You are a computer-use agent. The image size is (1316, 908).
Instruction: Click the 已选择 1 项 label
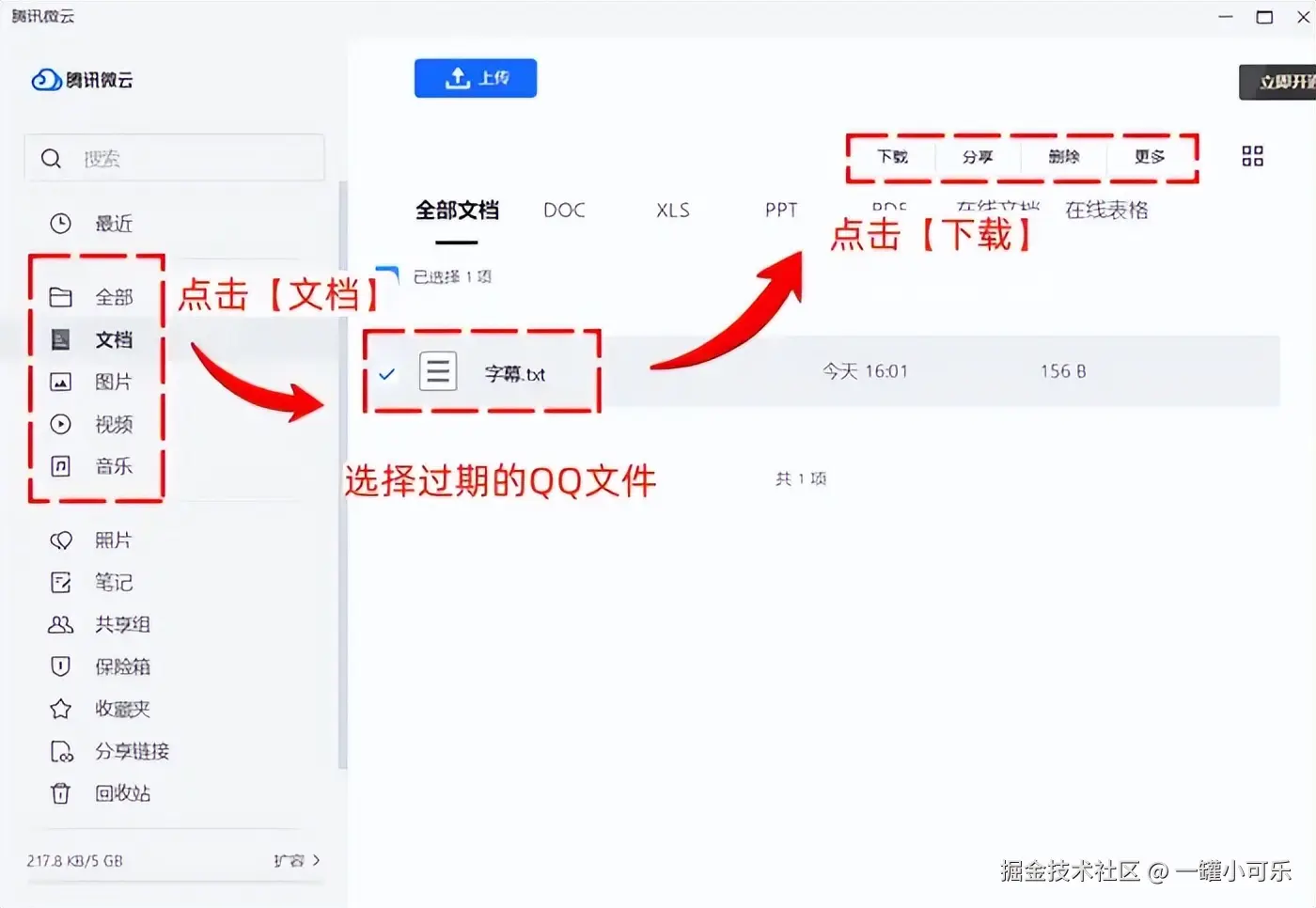pyautogui.click(x=453, y=276)
